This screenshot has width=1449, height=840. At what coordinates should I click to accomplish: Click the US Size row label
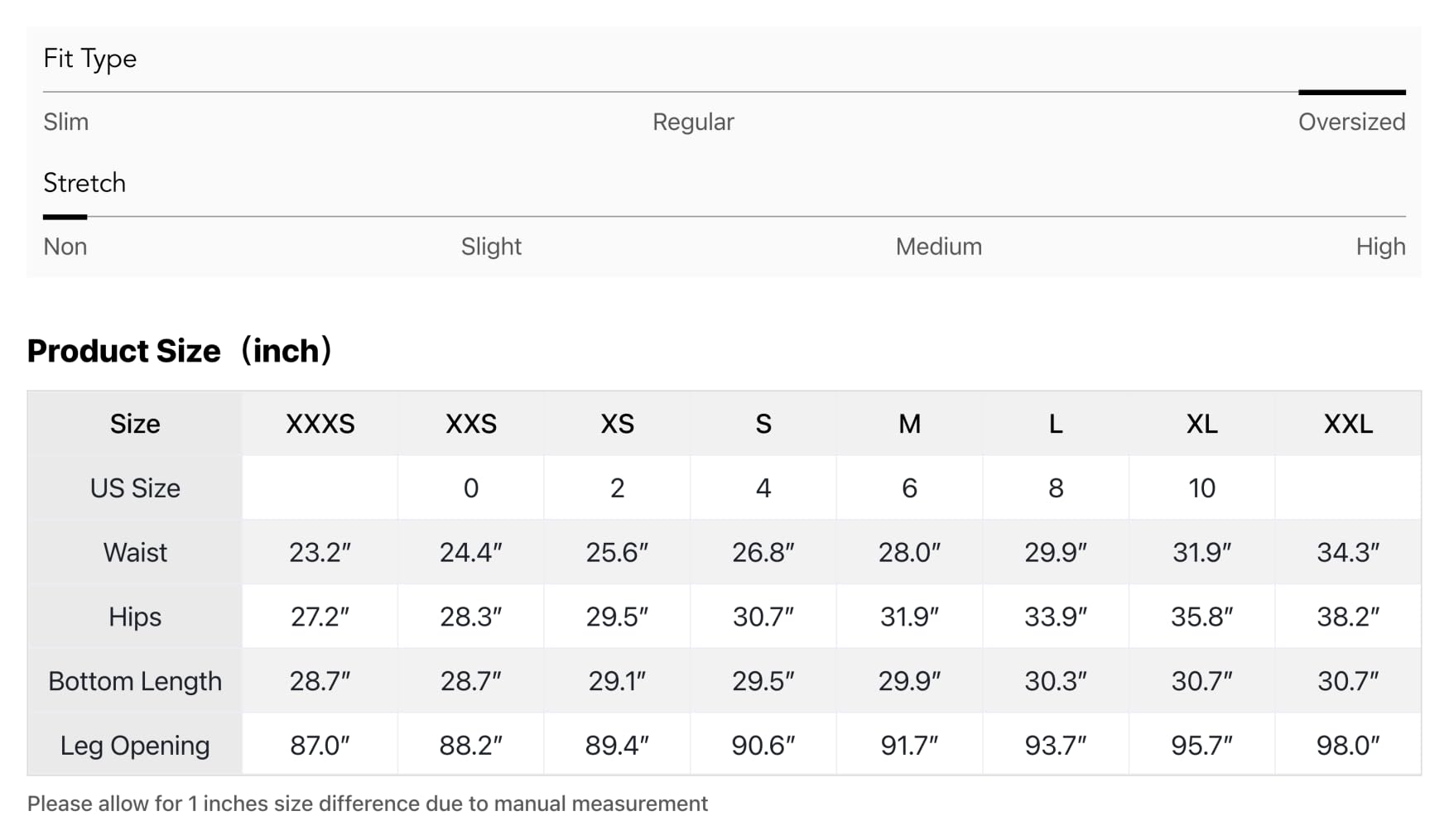tap(135, 488)
